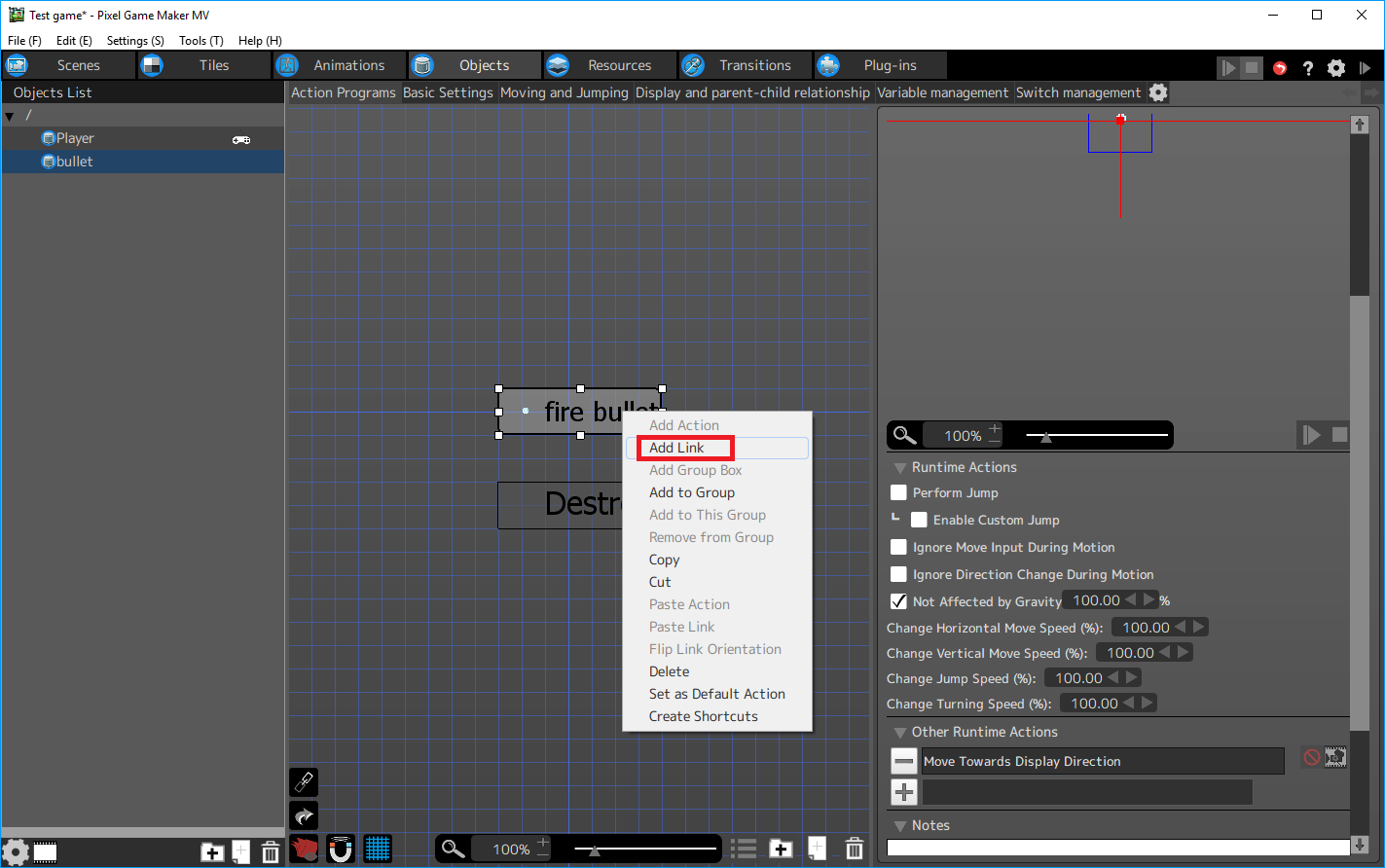Click the gear icon beside Switch management
Image resolution: width=1385 pixels, height=868 pixels.
click(1158, 92)
